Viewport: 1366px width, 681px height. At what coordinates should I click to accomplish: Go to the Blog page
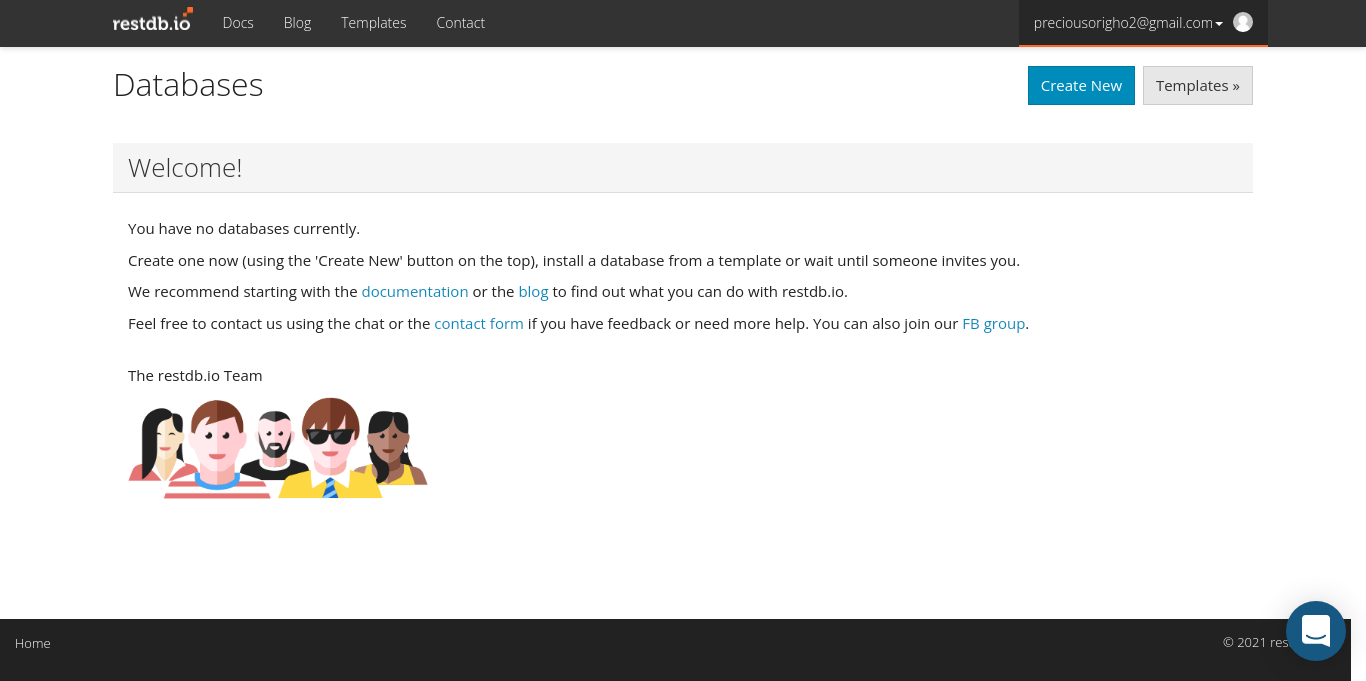[297, 22]
